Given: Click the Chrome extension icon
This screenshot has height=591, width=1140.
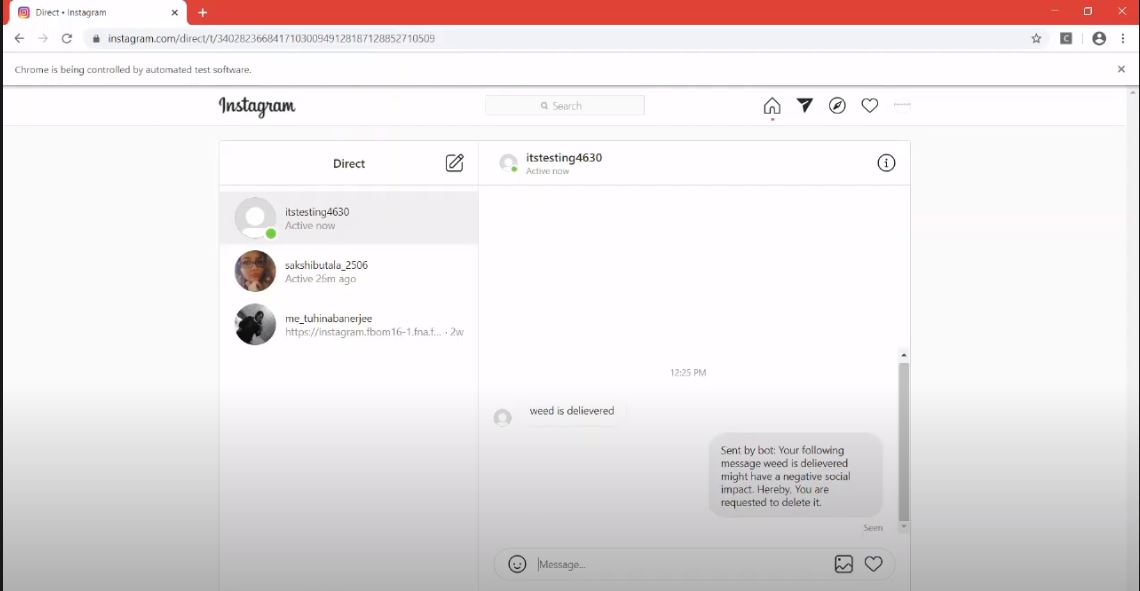Looking at the screenshot, I should (x=1066, y=39).
